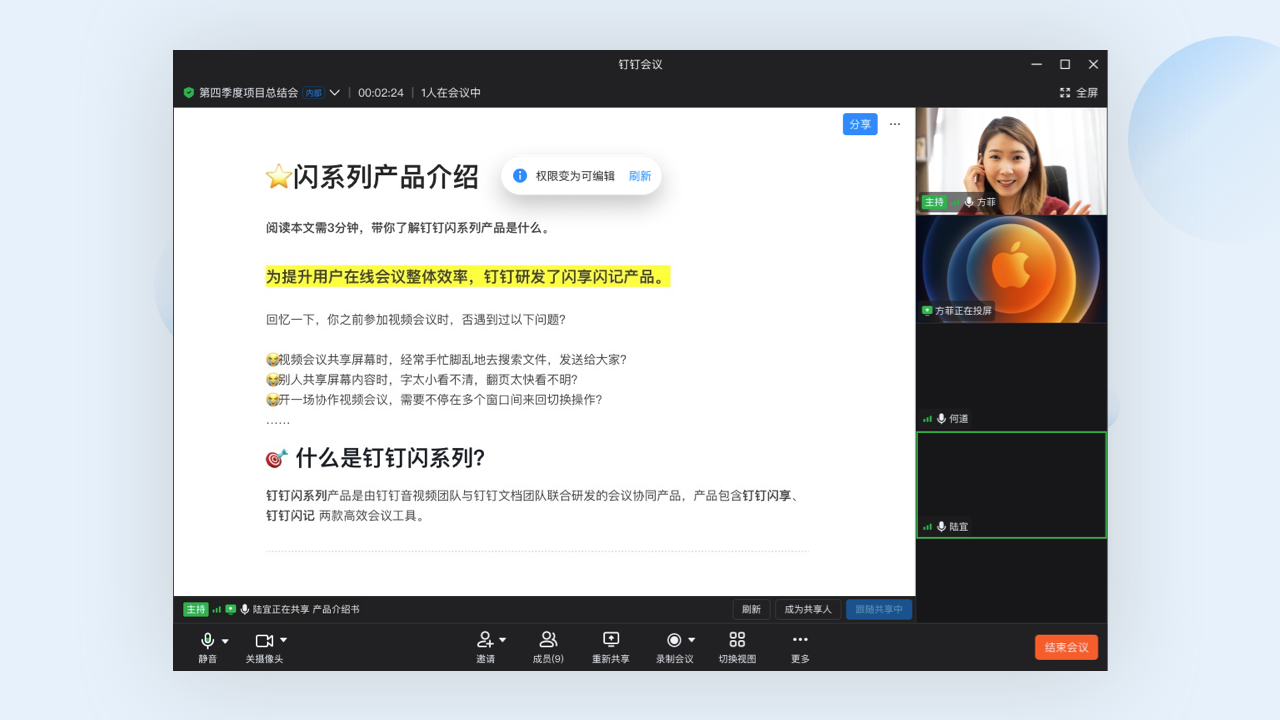This screenshot has height=720, width=1280.
Task: End the meeting with 结束会议
Action: point(1066,647)
